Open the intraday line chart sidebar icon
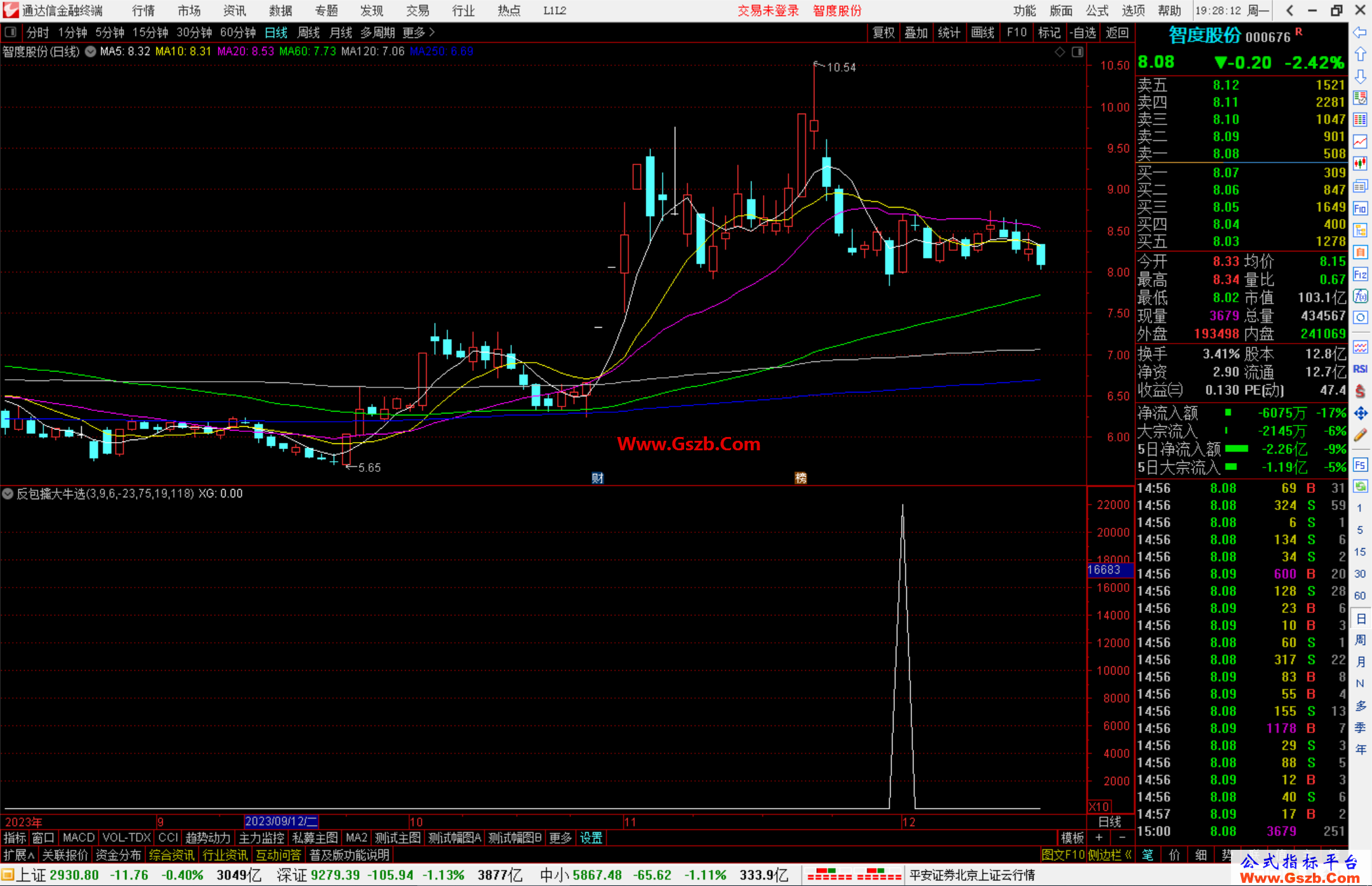Image resolution: width=1372 pixels, height=886 pixels. pyautogui.click(x=1360, y=142)
